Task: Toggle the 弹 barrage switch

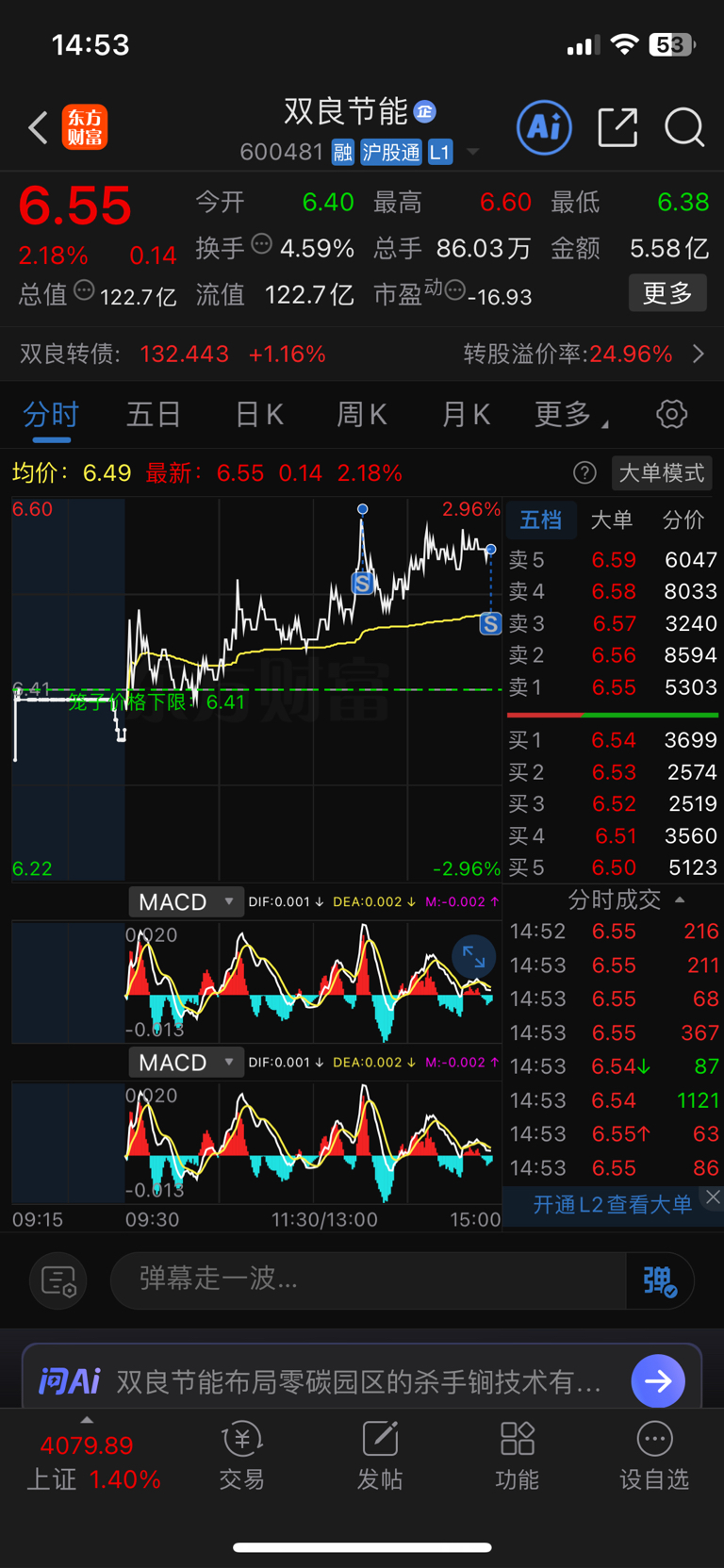Action: 659,1280
